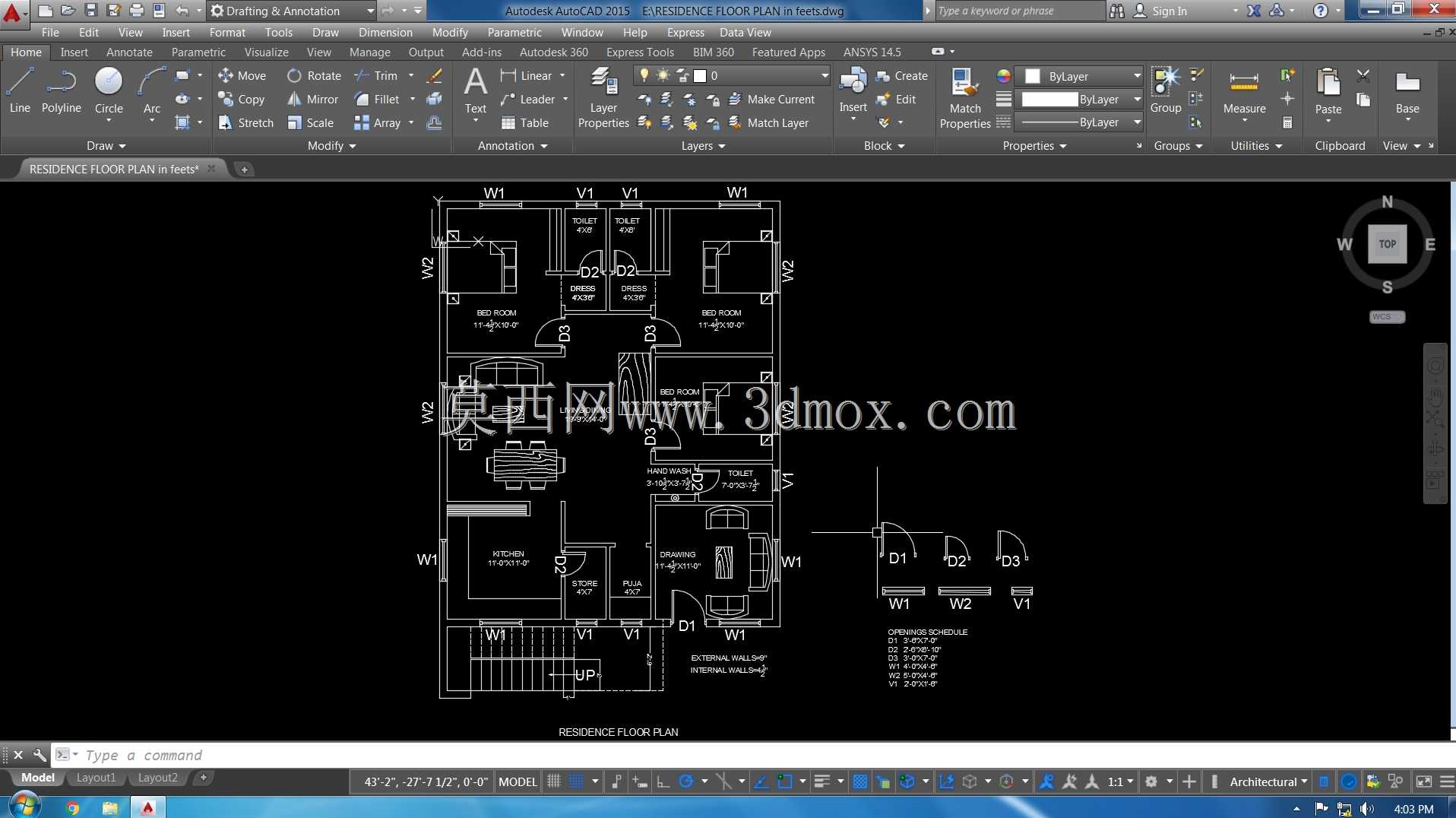Click the Measure tool

point(1244,93)
